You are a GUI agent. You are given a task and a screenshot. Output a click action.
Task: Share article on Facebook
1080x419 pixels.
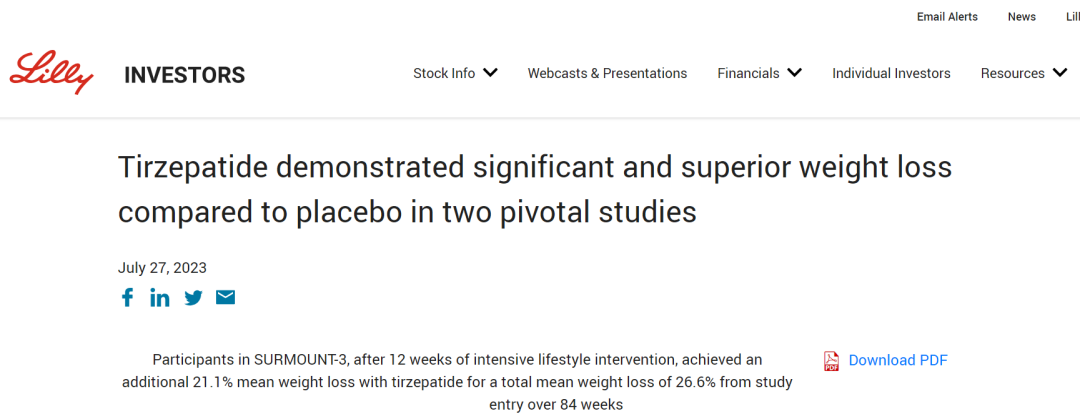[127, 298]
